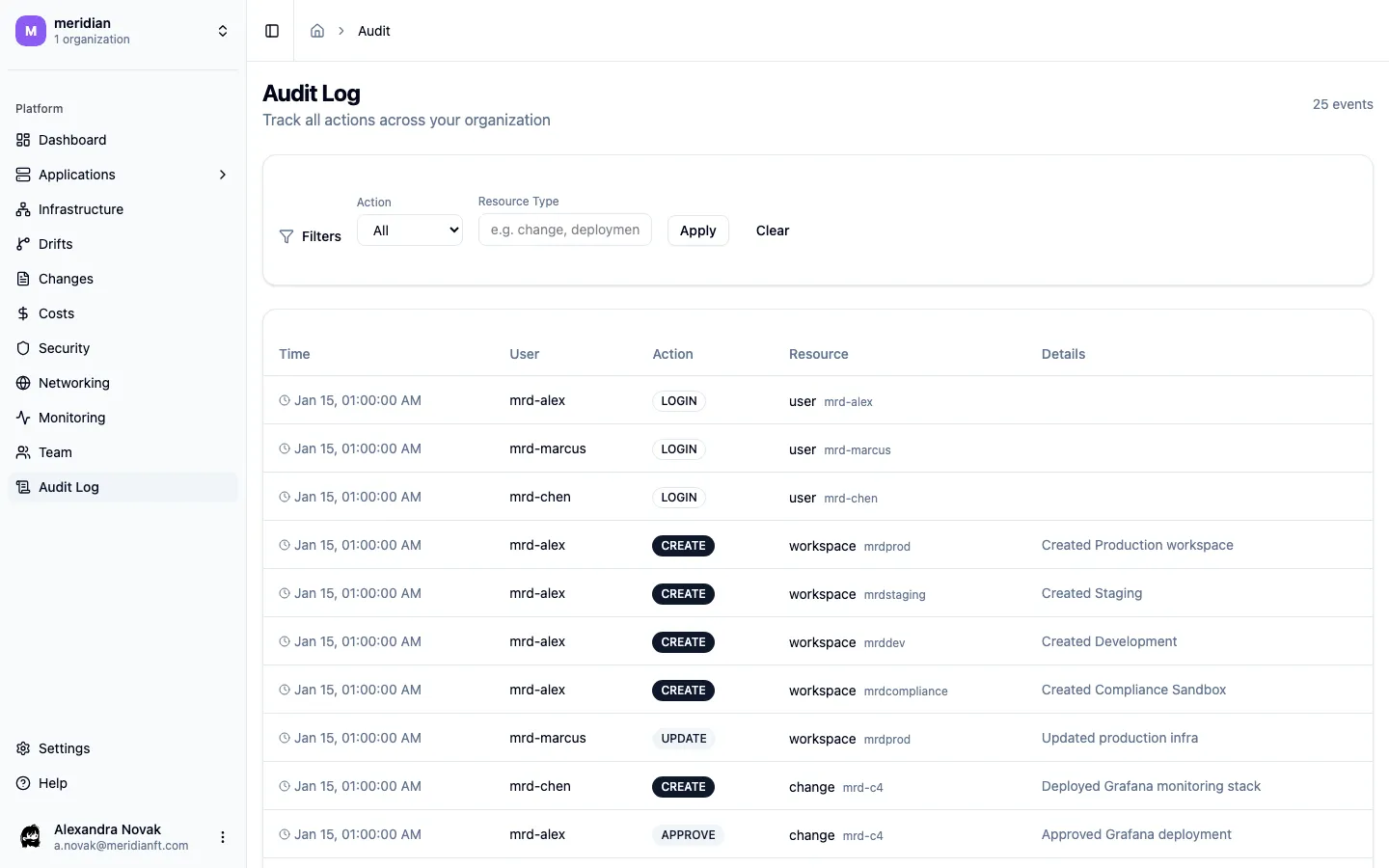
Task: Open the Action filter dropdown
Action: 409,230
